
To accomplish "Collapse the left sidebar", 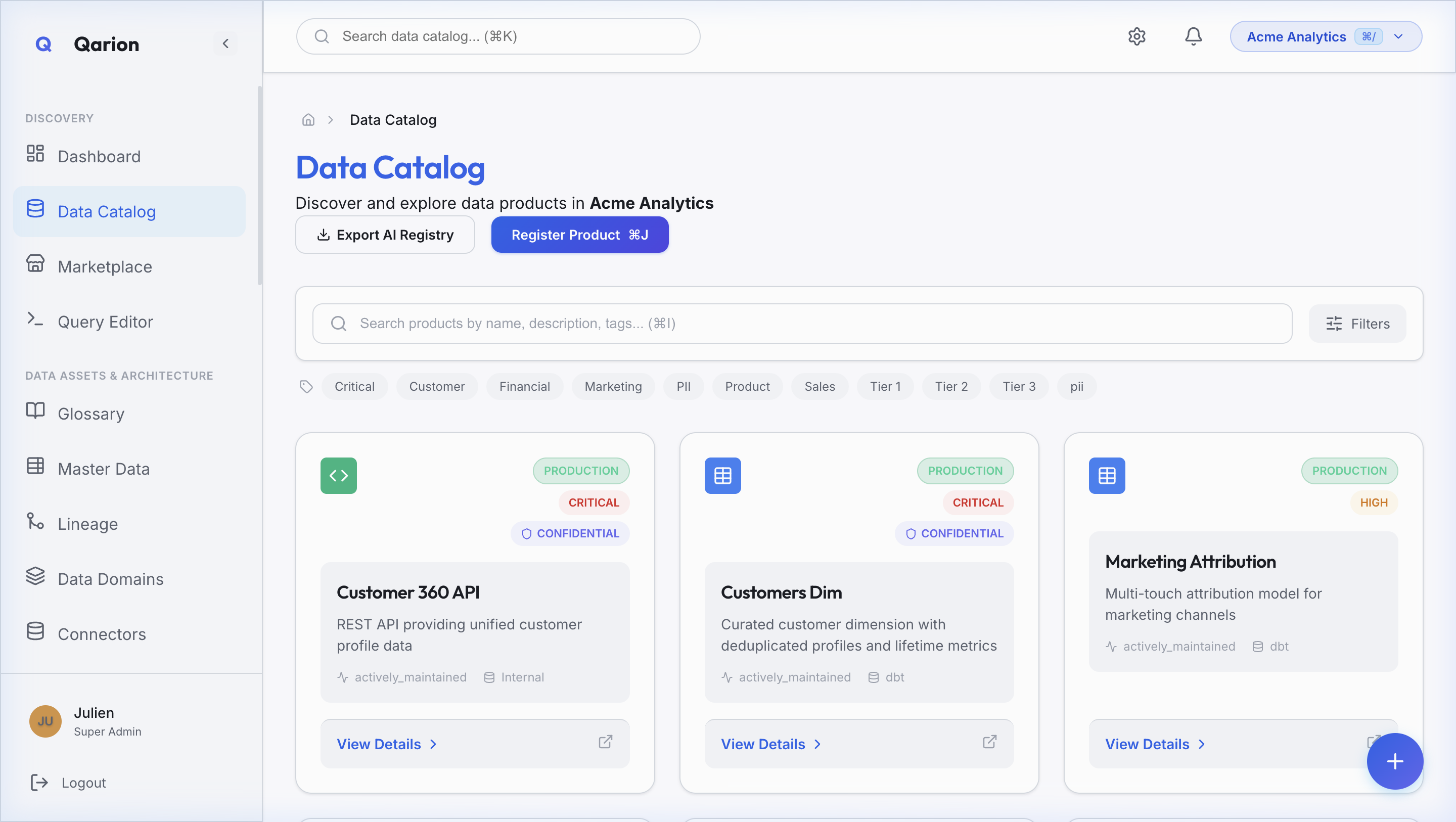I will pyautogui.click(x=225, y=43).
